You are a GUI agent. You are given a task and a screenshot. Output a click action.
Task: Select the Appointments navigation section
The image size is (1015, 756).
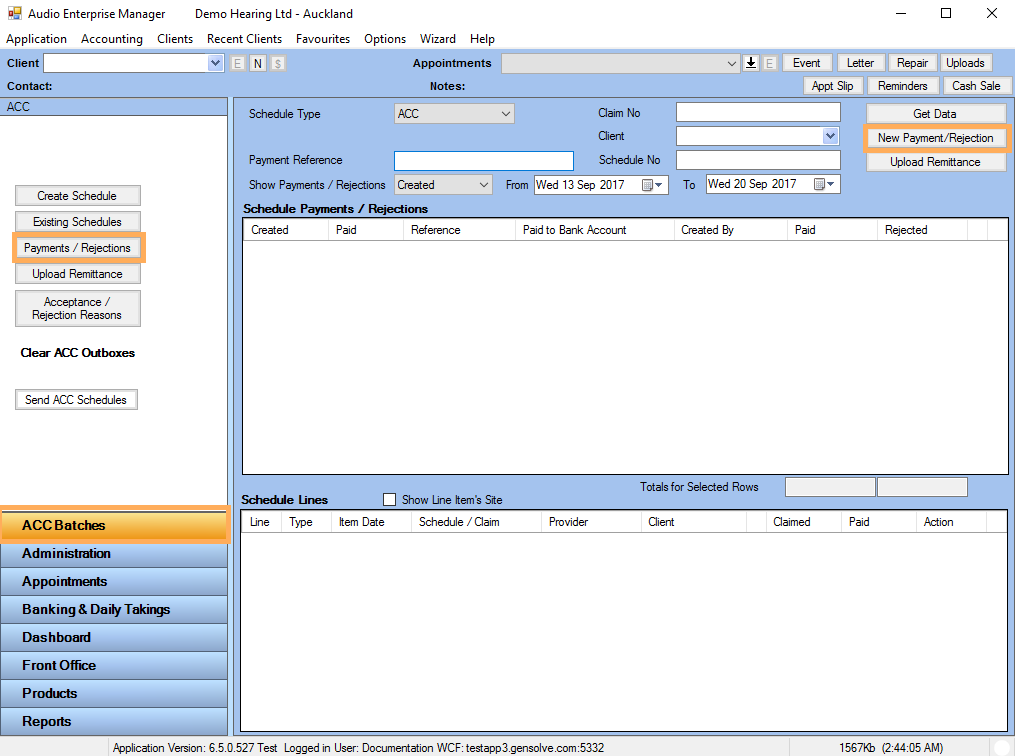click(x=115, y=581)
